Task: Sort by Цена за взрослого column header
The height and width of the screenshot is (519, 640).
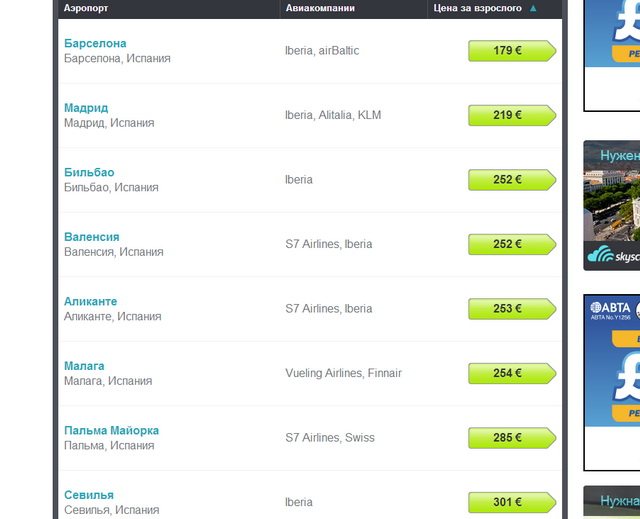Action: 478,8
